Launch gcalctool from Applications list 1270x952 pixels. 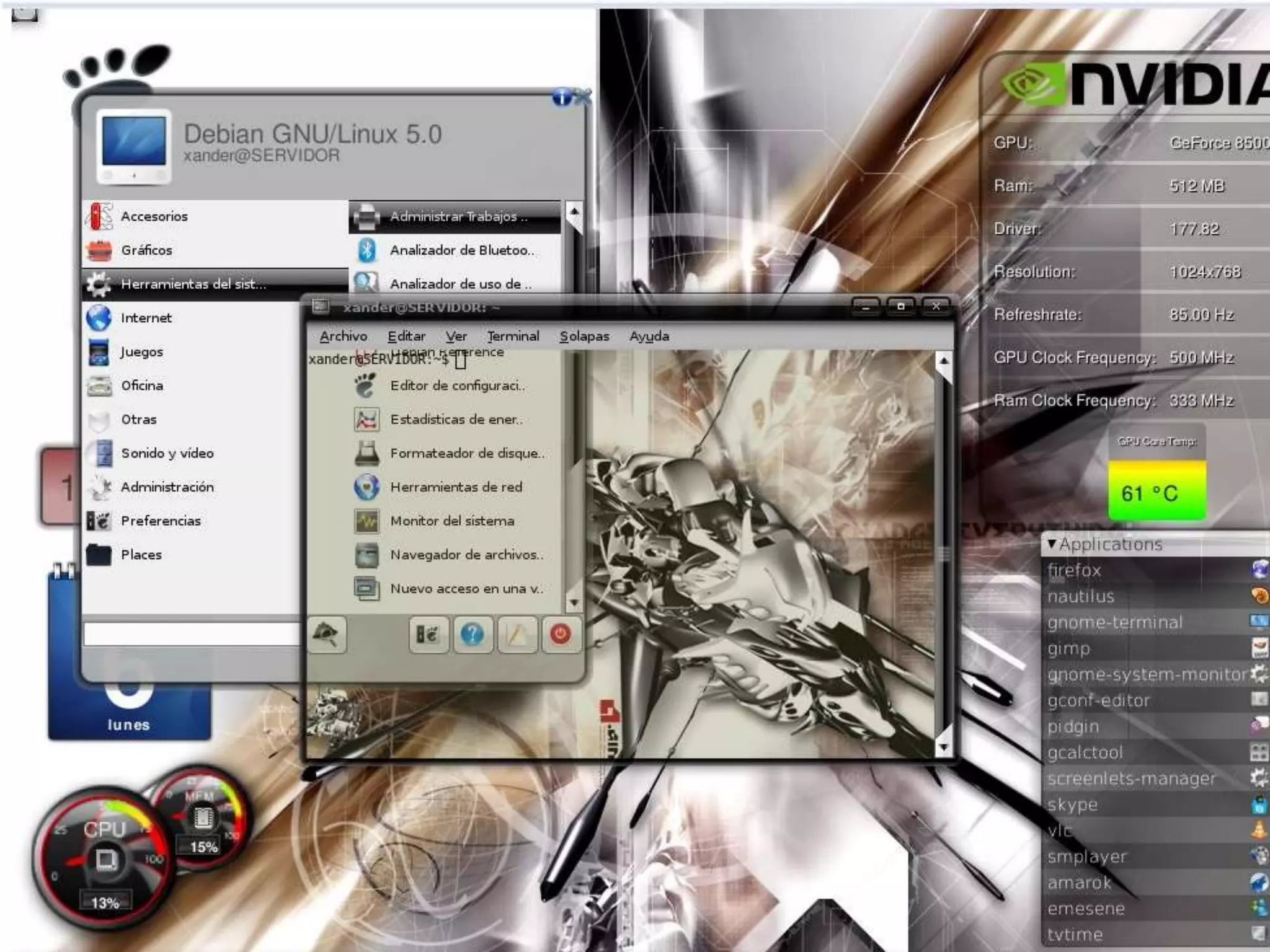pos(1157,752)
